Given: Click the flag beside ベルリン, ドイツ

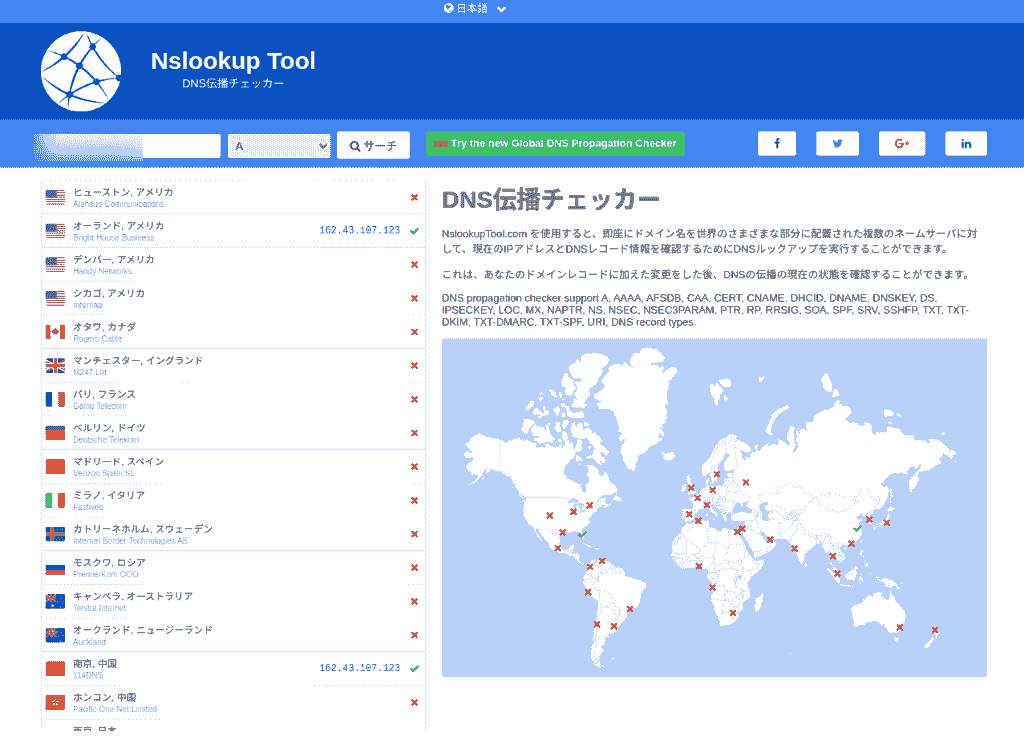Looking at the screenshot, I should point(56,433).
